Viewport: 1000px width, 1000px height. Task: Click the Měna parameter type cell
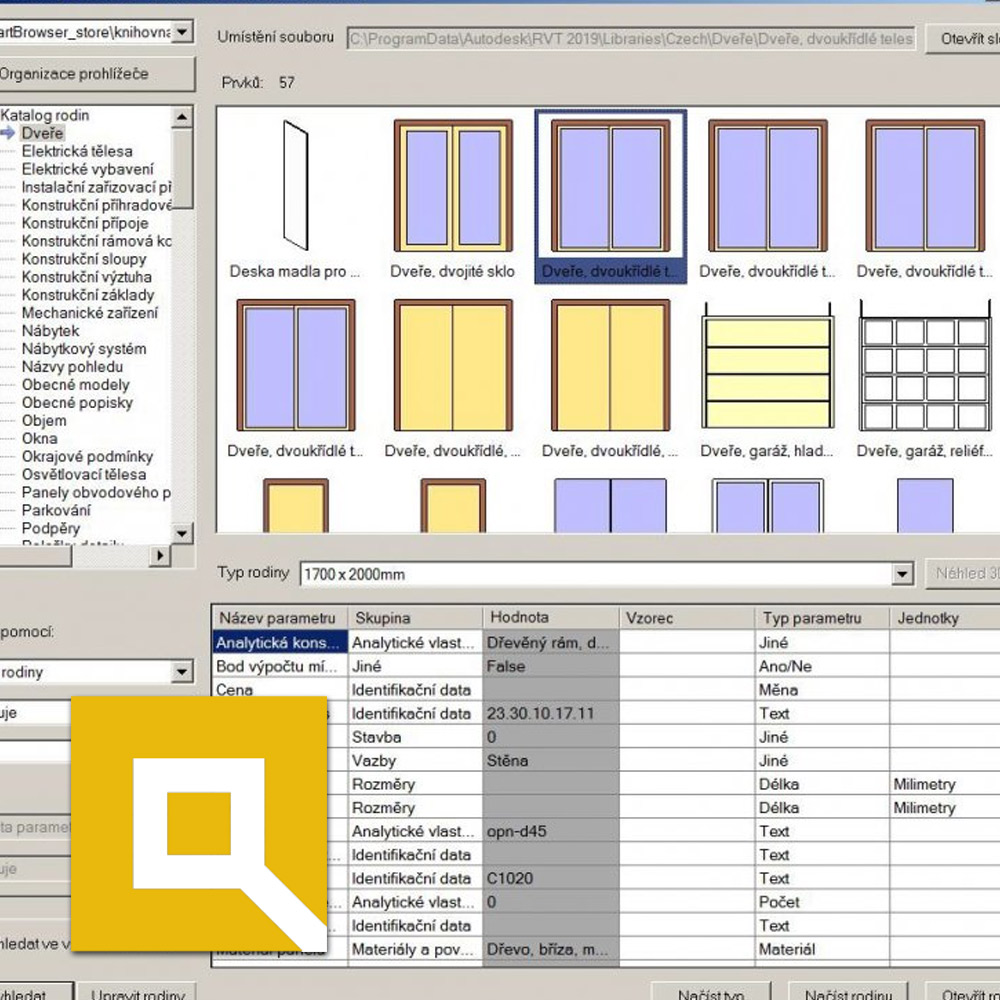(821, 689)
